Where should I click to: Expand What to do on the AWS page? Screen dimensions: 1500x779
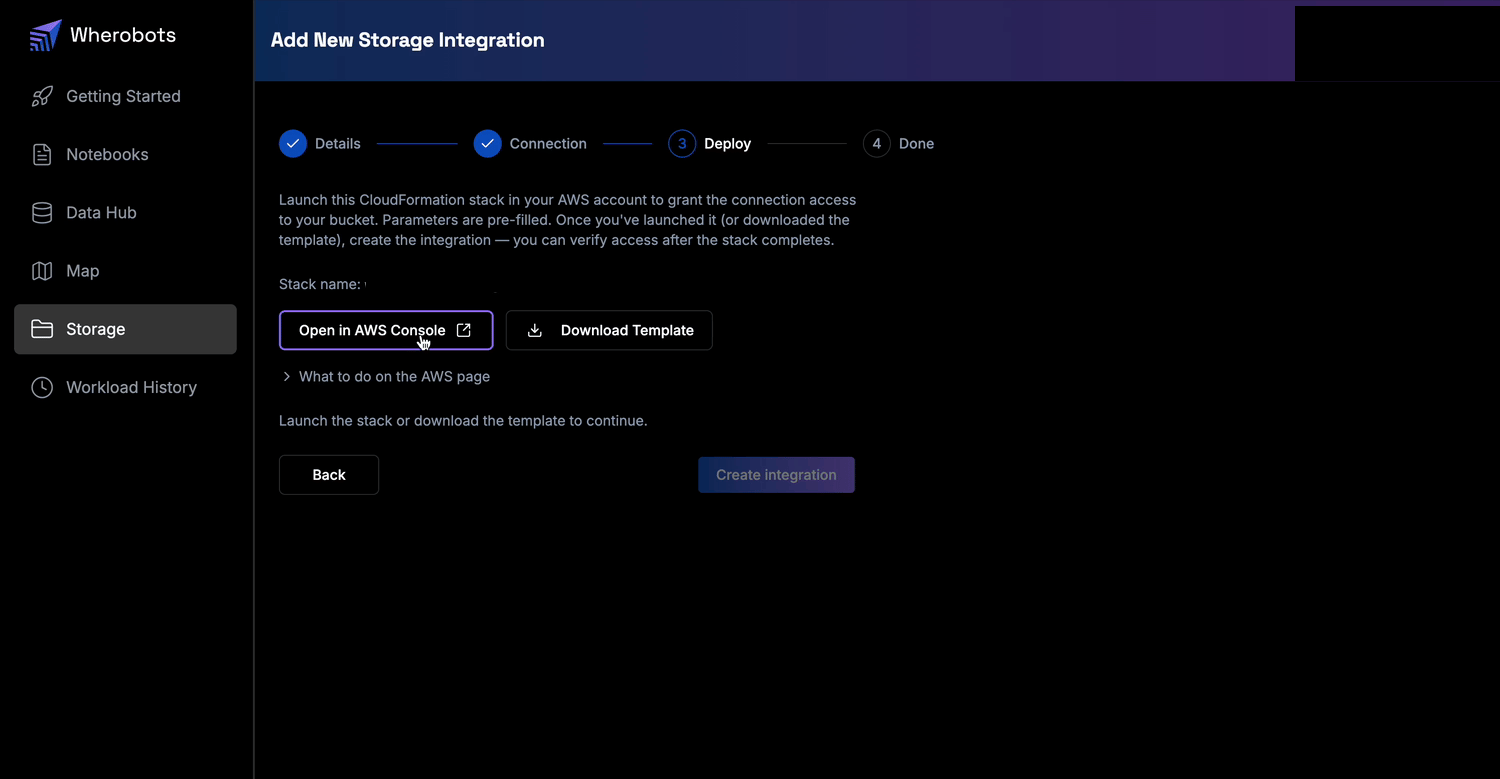pos(386,377)
